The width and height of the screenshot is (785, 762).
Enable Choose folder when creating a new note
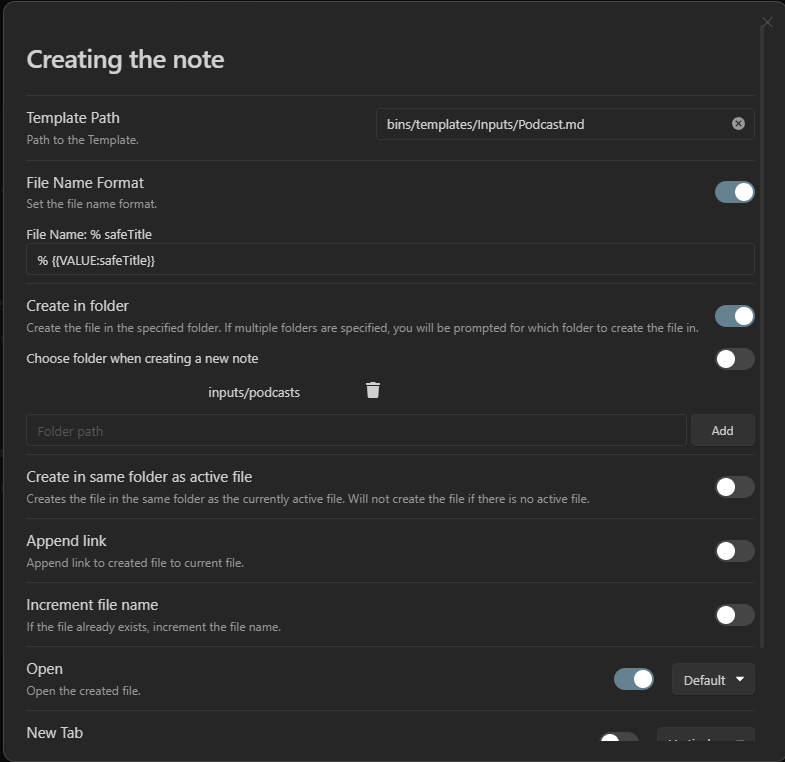click(x=734, y=359)
